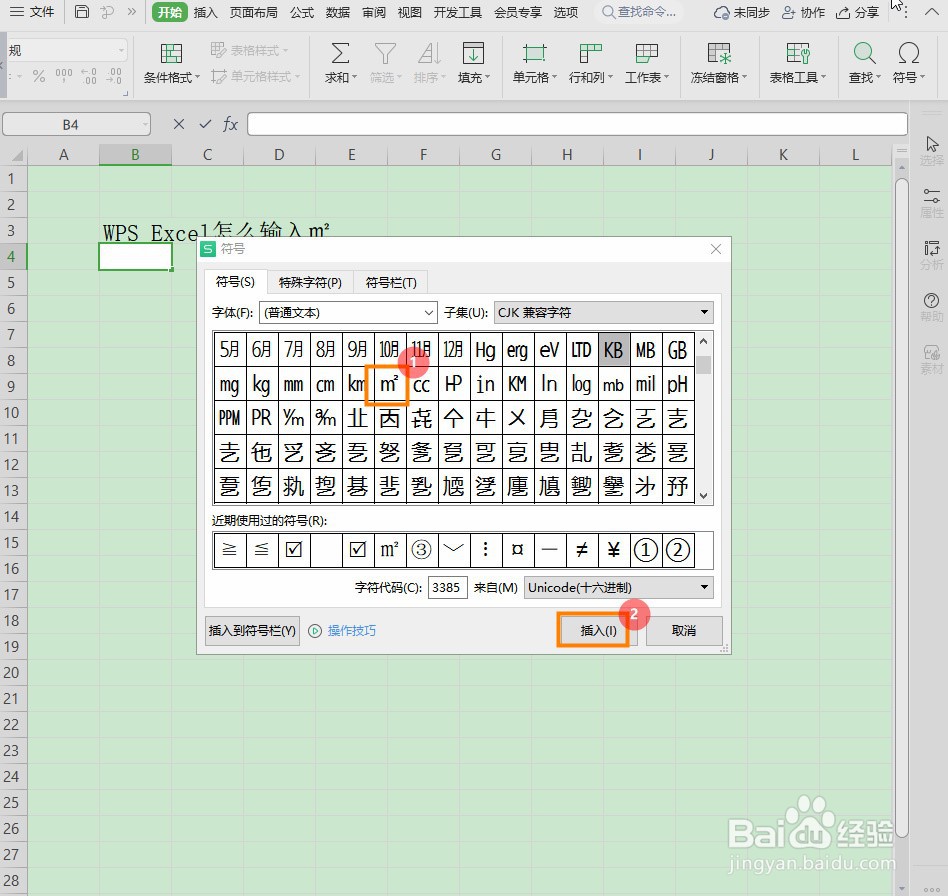Click the B4 name box
The width and height of the screenshot is (948, 896).
(x=71, y=125)
